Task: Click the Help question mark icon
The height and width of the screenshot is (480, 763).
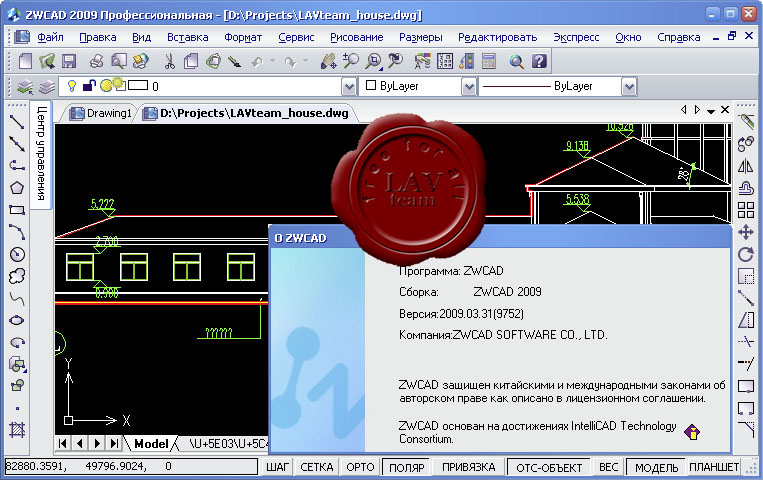Action: pos(539,61)
